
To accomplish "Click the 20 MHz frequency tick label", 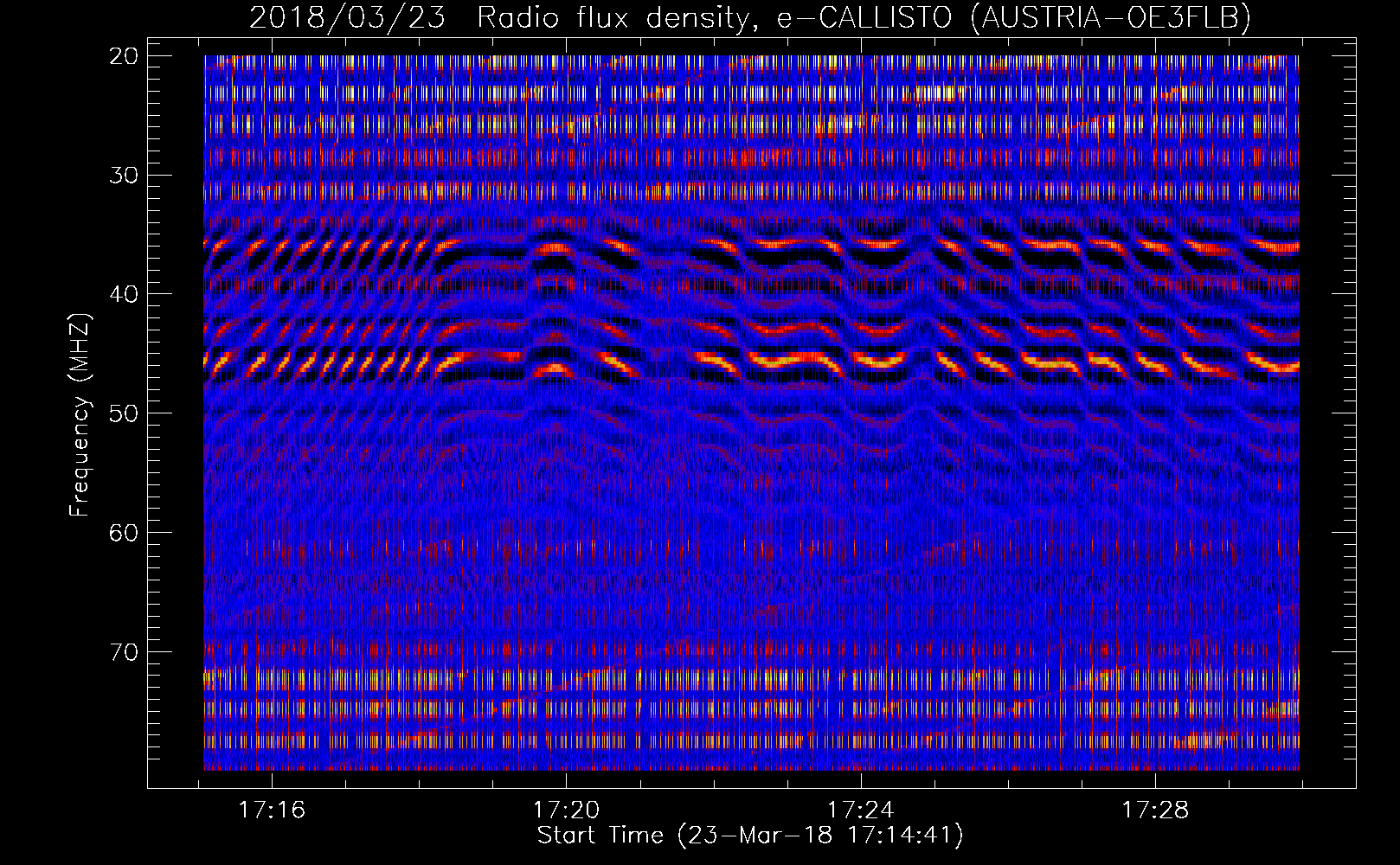I will 124,56.
